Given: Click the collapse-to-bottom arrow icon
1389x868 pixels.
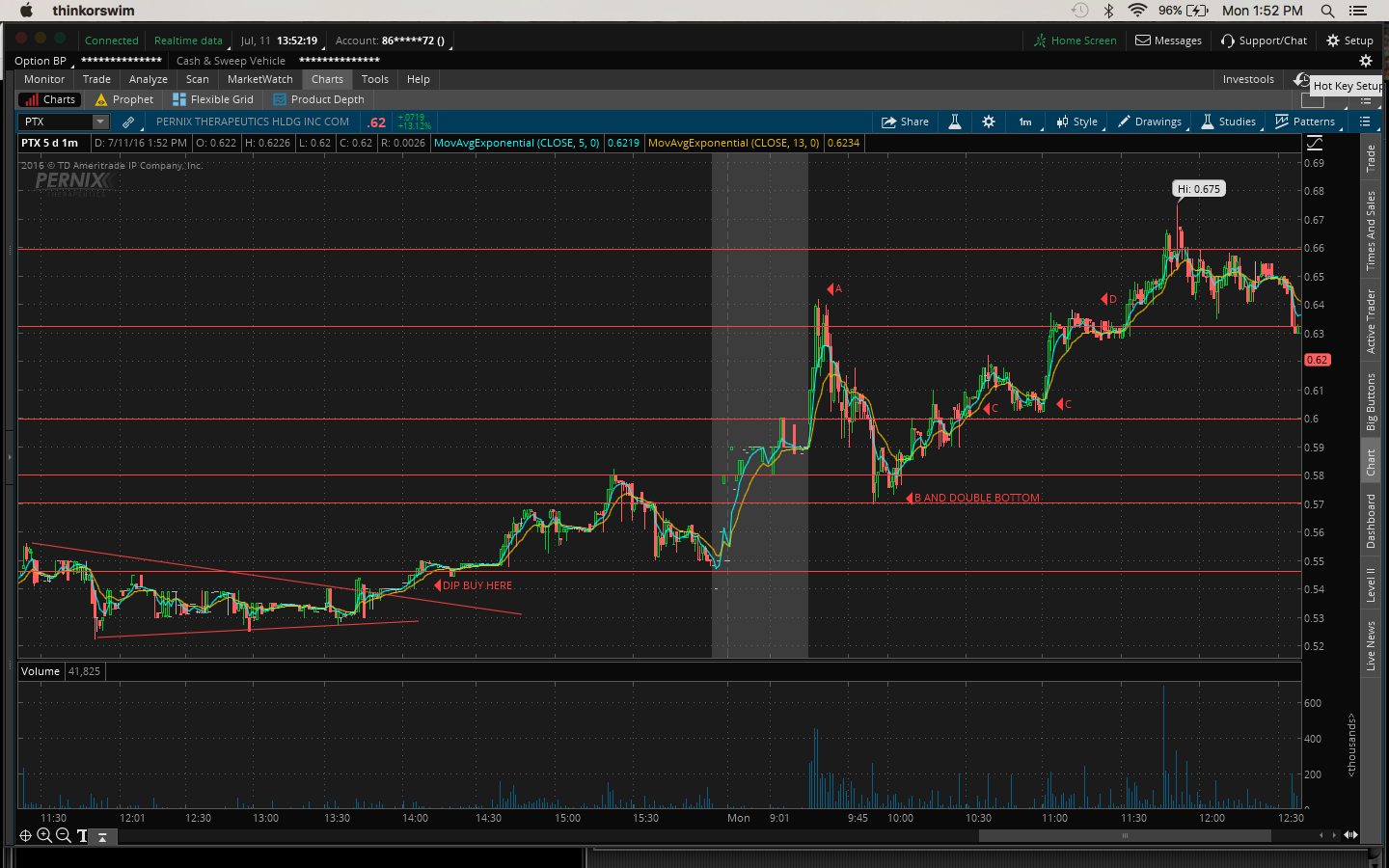Looking at the screenshot, I should pos(102,837).
